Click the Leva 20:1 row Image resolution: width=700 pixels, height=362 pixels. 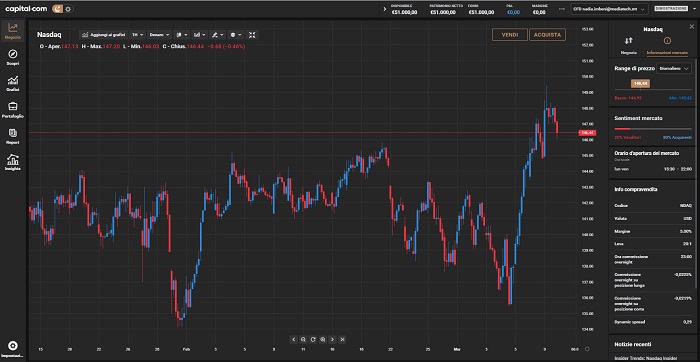pos(653,244)
